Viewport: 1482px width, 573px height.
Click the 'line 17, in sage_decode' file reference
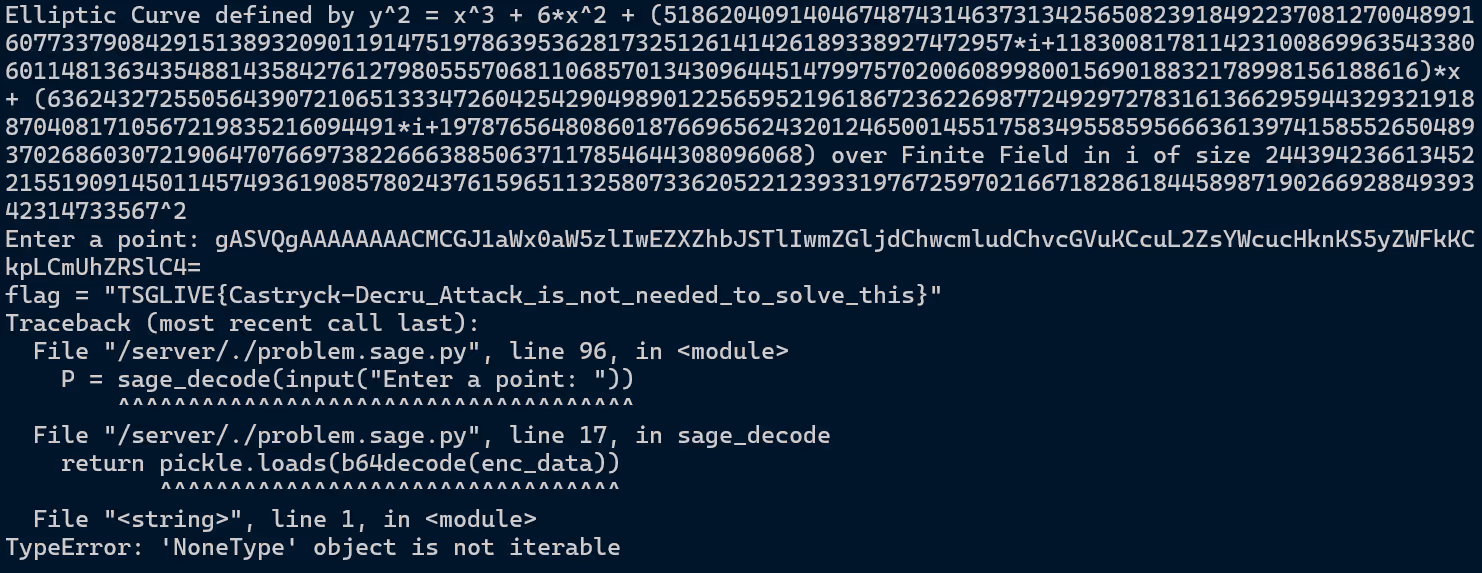670,435
